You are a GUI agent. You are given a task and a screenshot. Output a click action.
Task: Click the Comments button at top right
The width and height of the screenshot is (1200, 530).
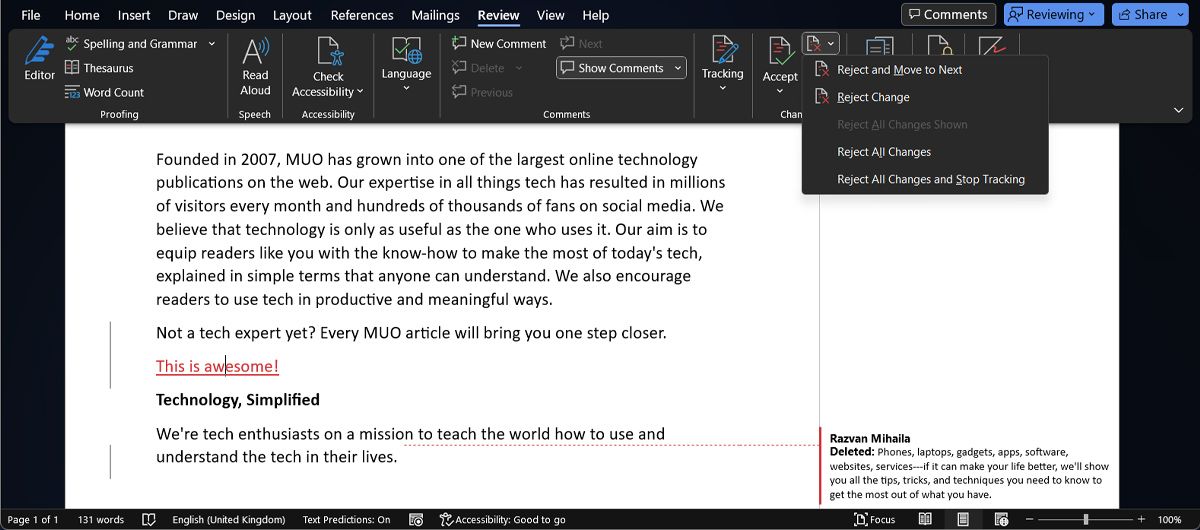click(x=947, y=15)
